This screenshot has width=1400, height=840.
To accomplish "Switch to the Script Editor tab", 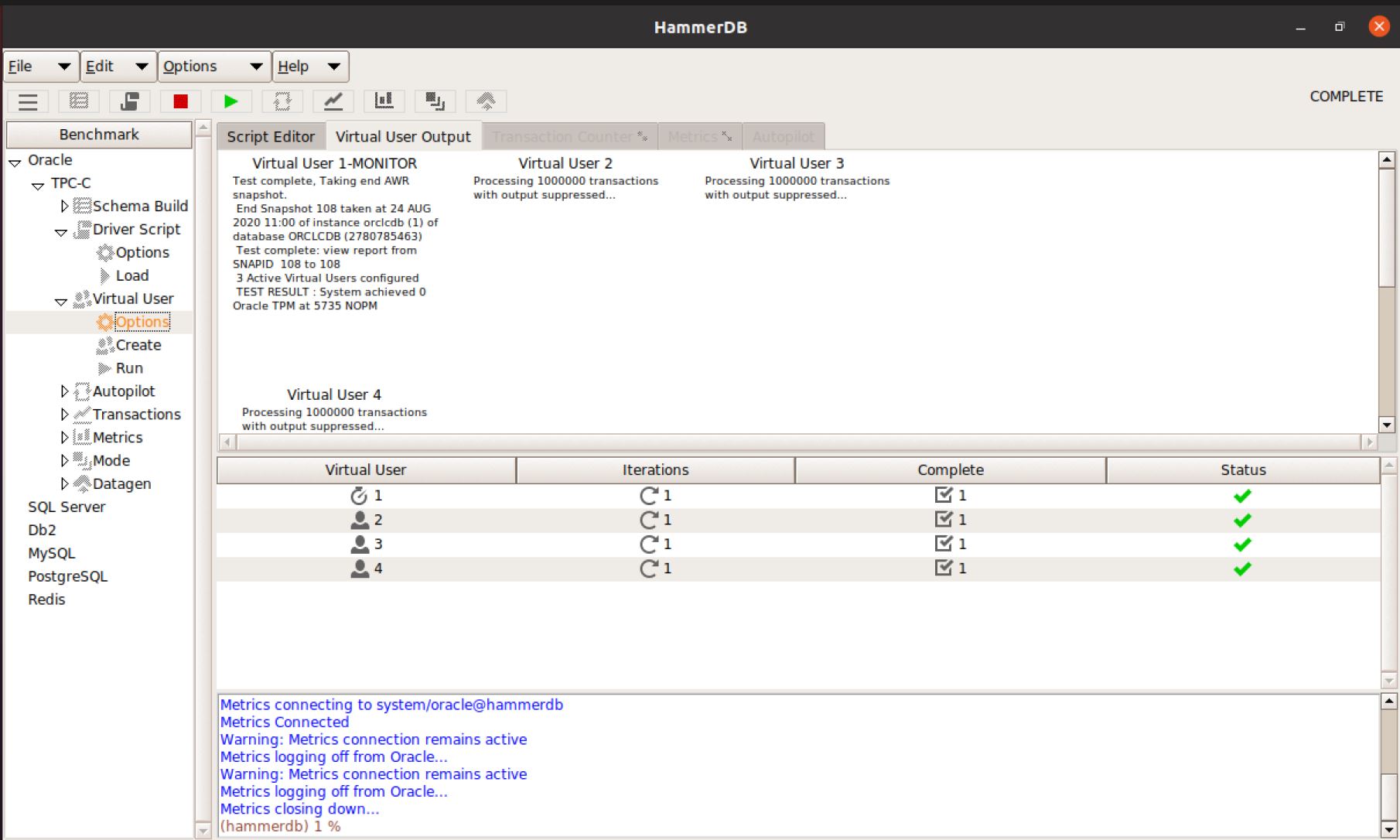I will tap(271, 137).
